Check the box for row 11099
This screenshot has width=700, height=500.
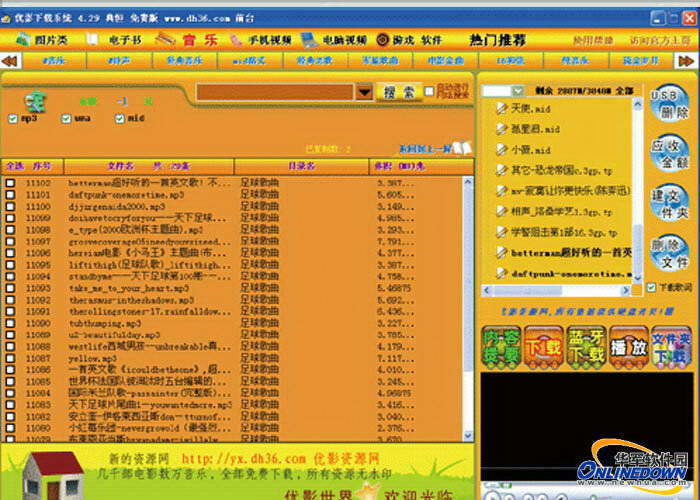coord(10,218)
